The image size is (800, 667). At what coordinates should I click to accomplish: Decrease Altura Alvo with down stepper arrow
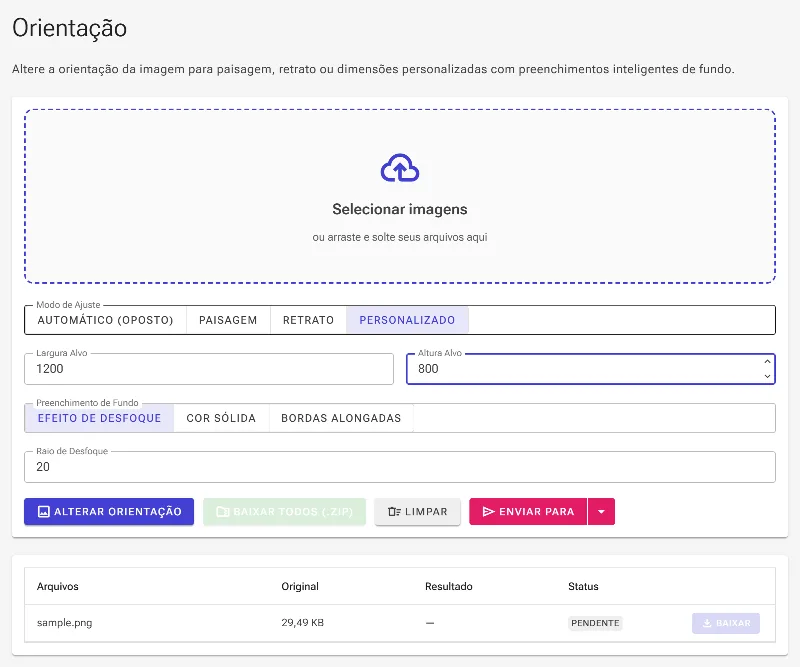pyautogui.click(x=767, y=376)
